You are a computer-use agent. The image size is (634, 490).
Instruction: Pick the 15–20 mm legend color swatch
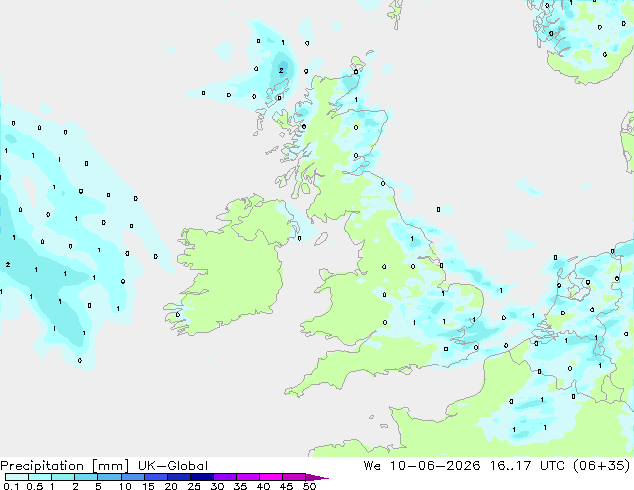pyautogui.click(x=156, y=477)
